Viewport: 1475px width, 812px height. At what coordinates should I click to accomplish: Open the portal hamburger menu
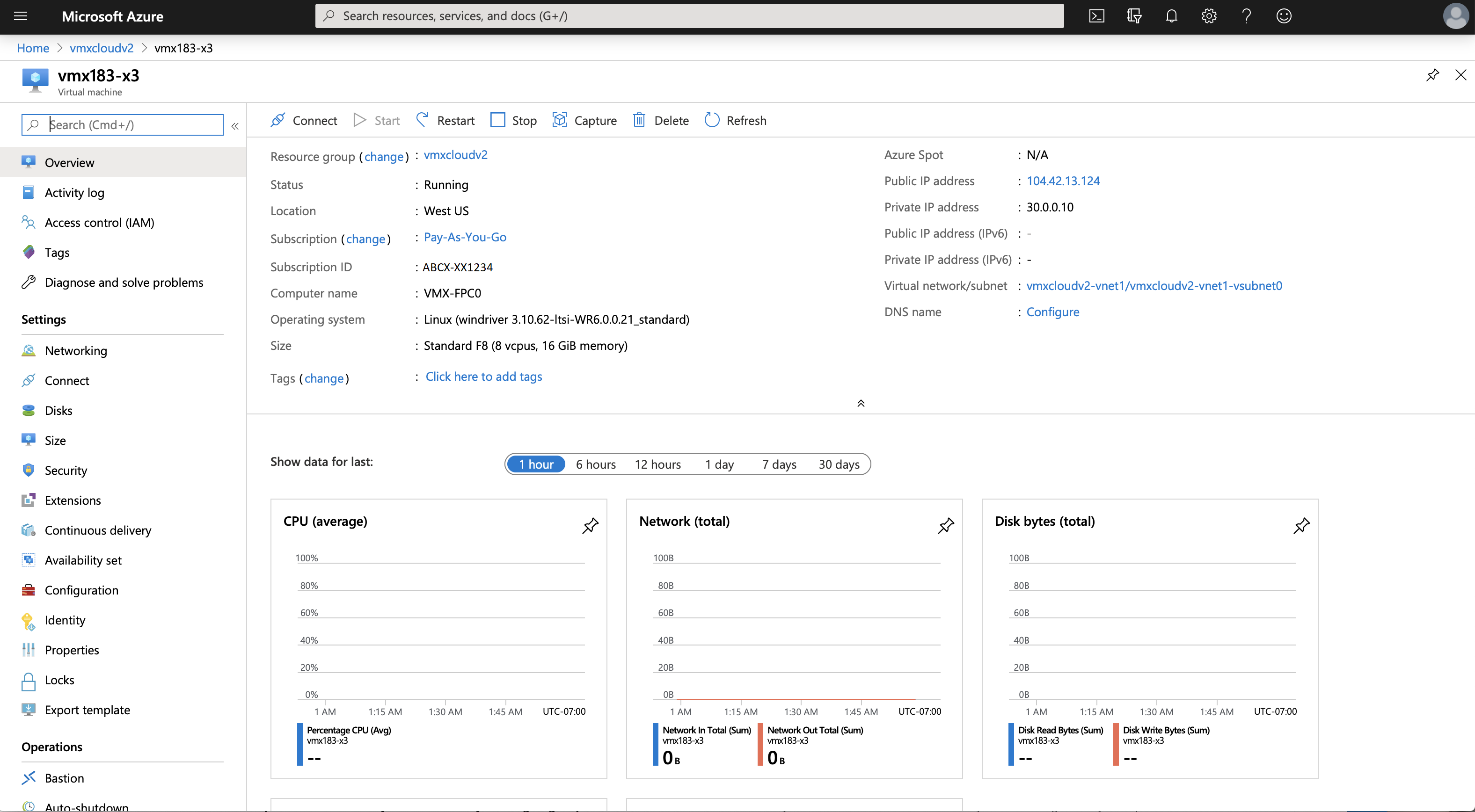21,16
